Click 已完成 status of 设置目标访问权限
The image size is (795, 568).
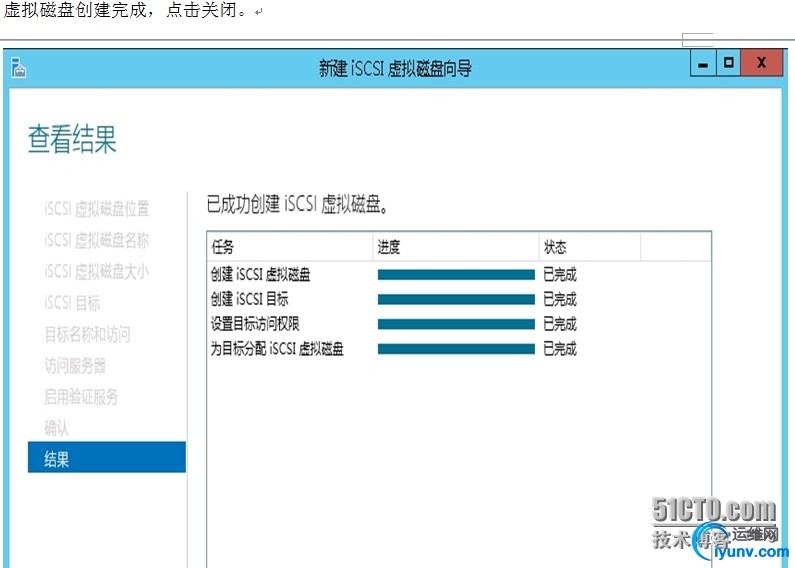pyautogui.click(x=560, y=325)
